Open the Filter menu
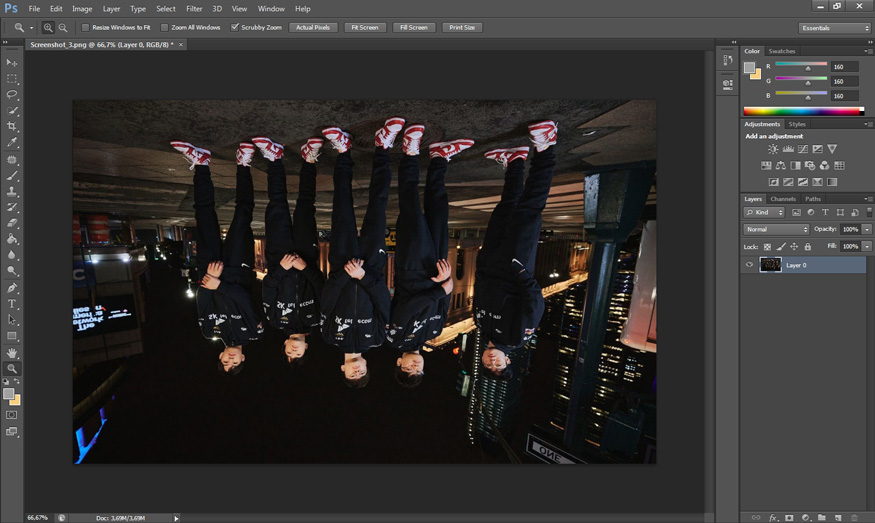The width and height of the screenshot is (875, 523). click(x=193, y=9)
